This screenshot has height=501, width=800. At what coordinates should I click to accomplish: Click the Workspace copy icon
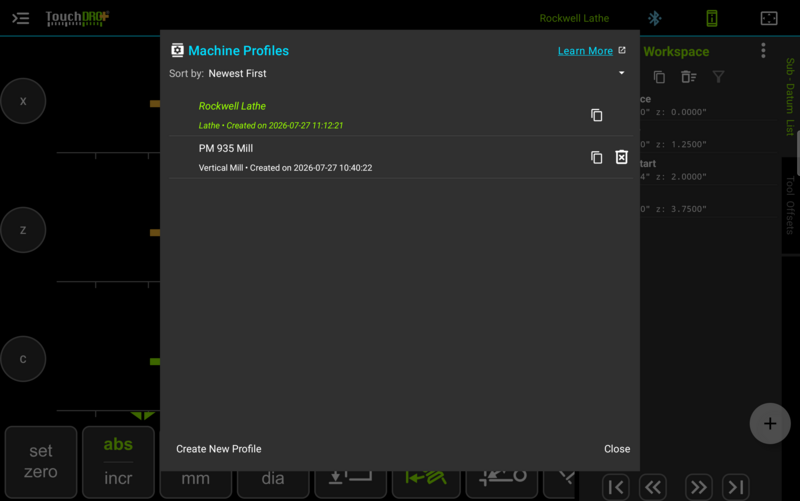[659, 77]
